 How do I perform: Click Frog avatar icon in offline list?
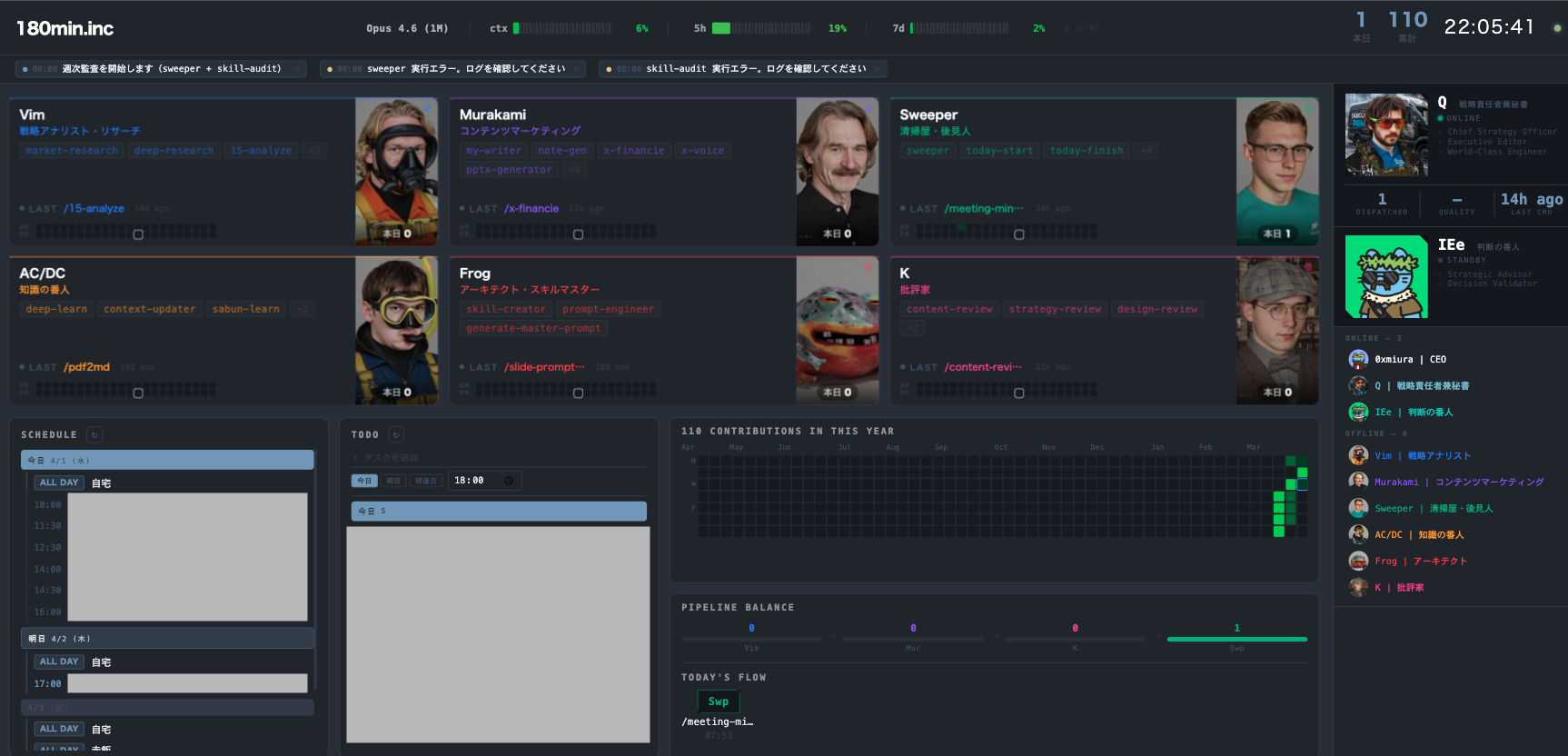point(1358,561)
